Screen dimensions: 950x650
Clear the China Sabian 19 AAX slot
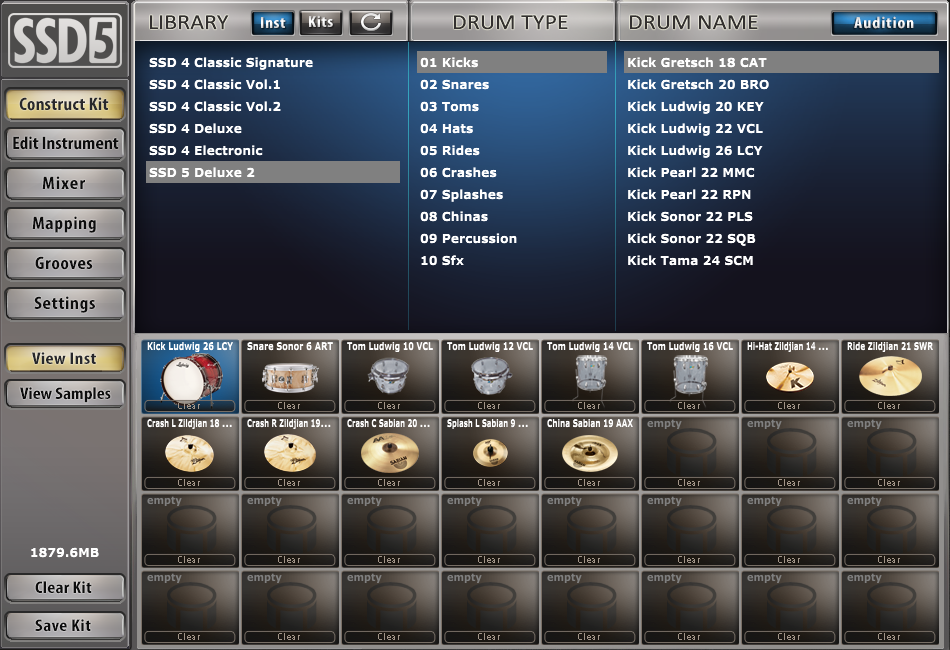click(590, 483)
